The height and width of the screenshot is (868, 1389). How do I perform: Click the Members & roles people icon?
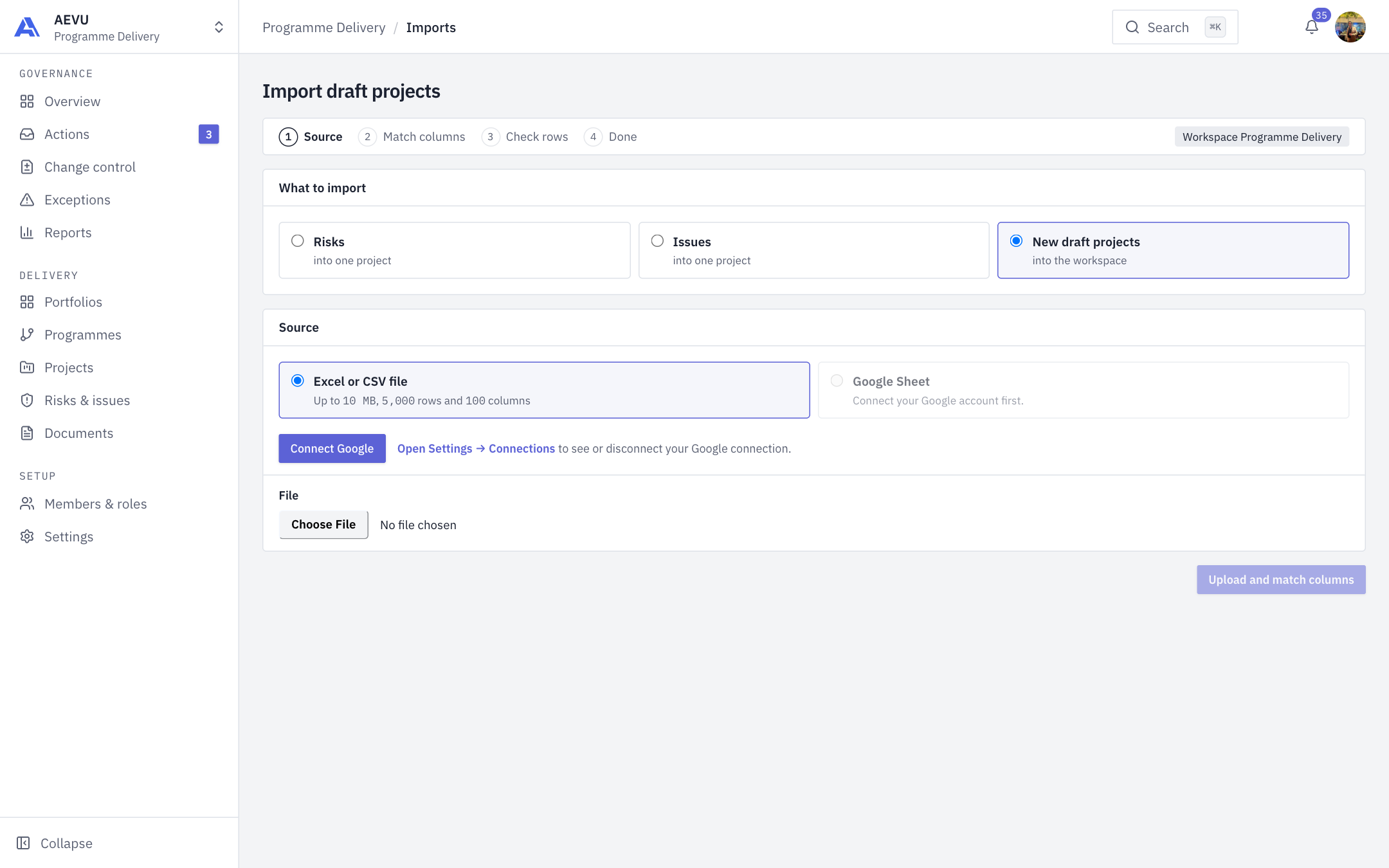(x=27, y=504)
